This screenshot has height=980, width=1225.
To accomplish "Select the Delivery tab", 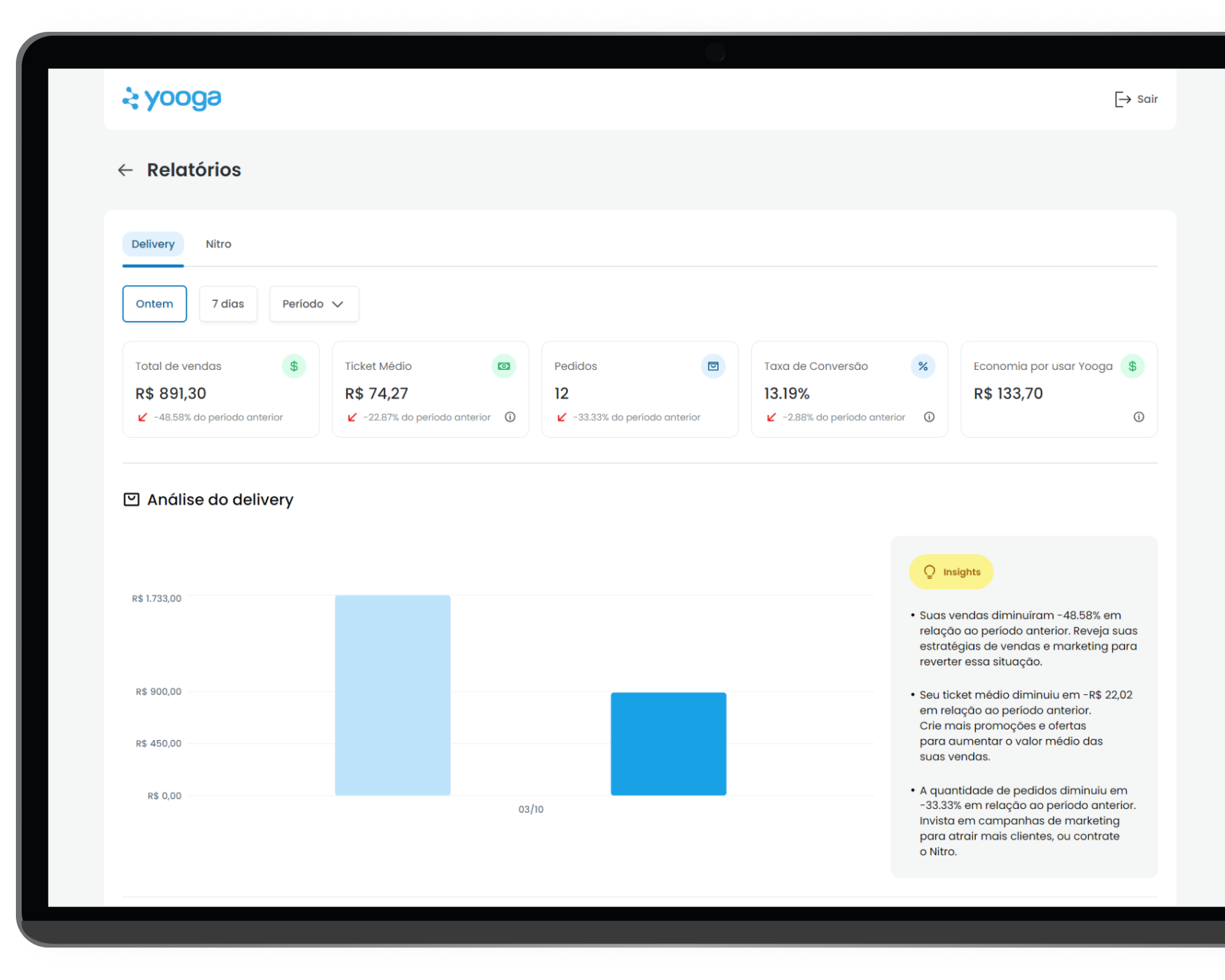I will click(153, 244).
